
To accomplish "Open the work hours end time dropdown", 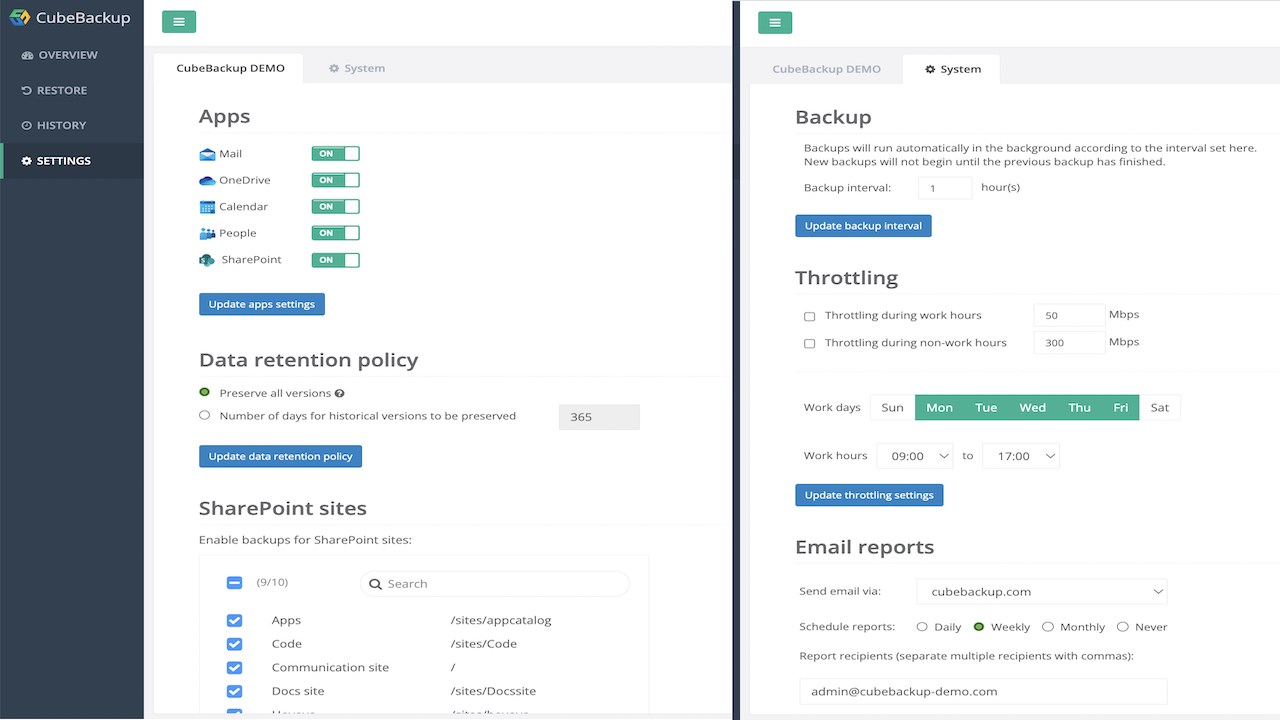I will [1021, 456].
